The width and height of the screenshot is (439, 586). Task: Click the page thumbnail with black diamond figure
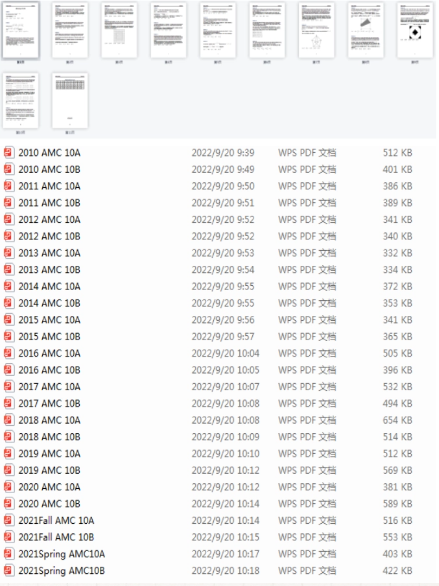click(x=415, y=30)
